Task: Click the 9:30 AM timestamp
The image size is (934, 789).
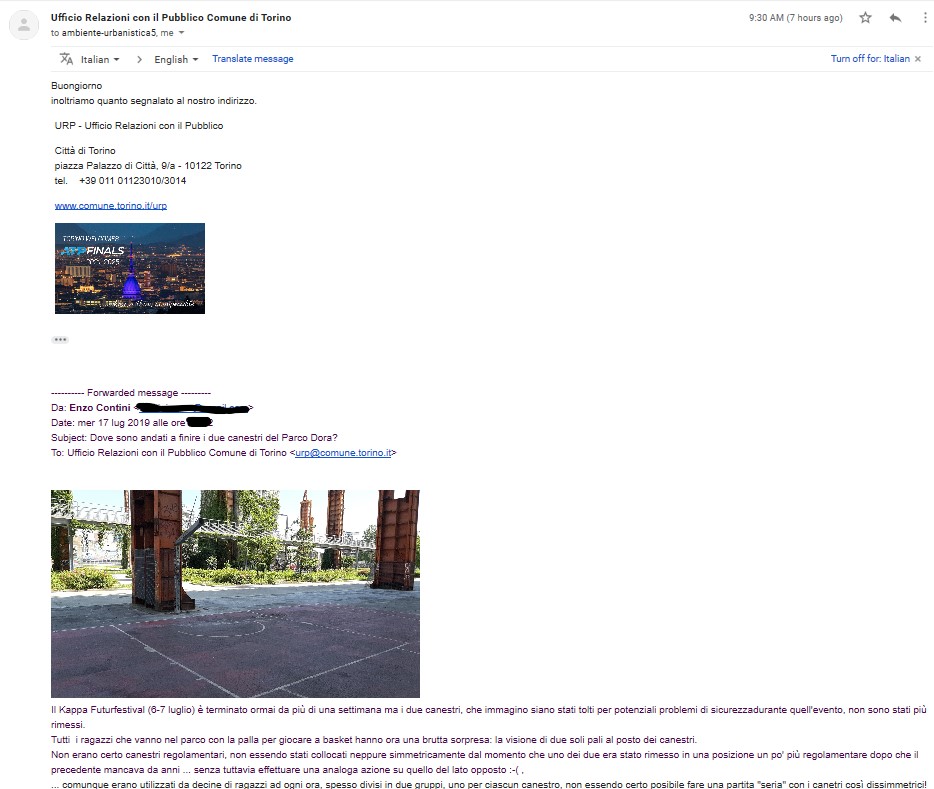Action: pos(795,18)
